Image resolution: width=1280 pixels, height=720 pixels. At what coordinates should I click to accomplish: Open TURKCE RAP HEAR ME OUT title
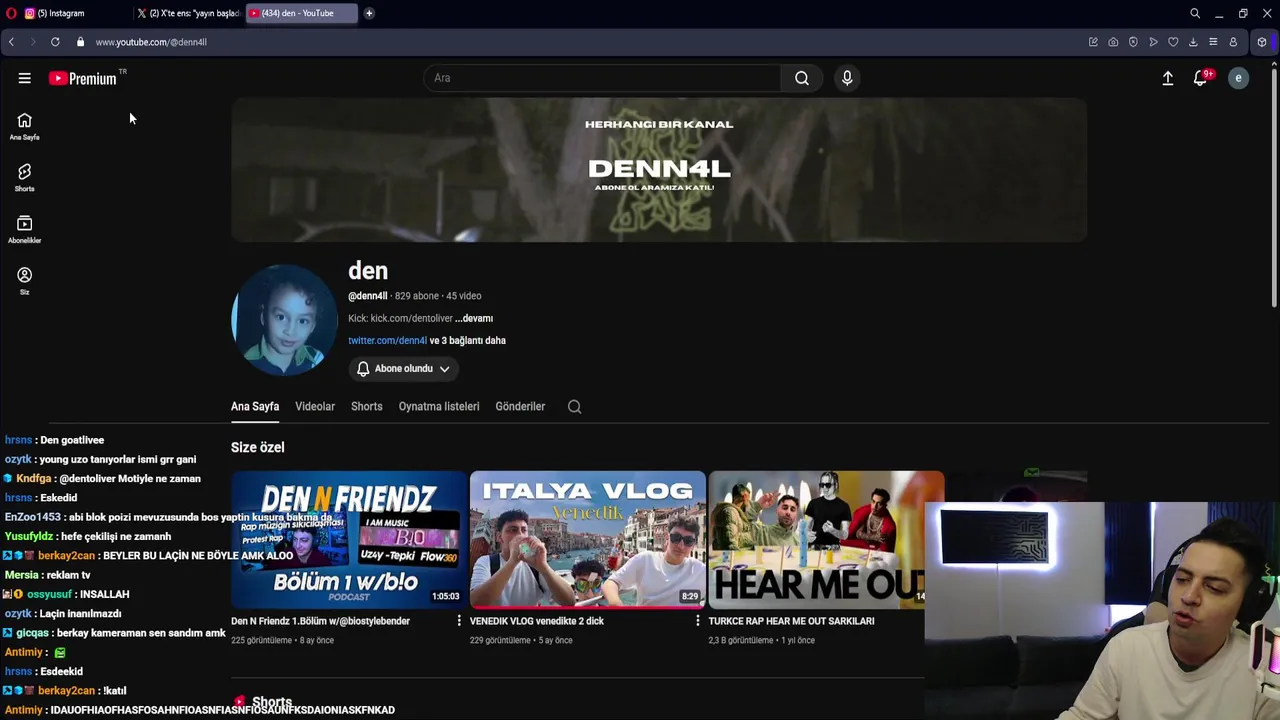click(791, 621)
